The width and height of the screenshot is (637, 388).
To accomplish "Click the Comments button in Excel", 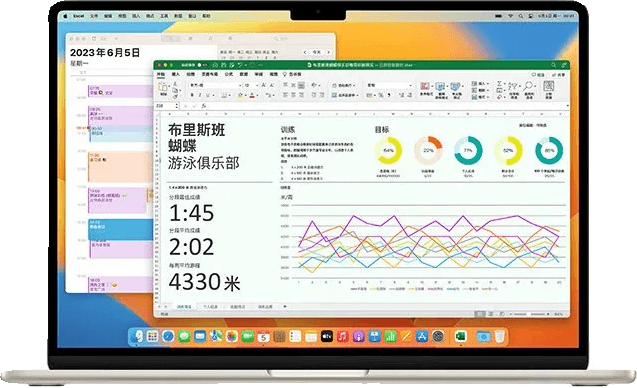I will [x=538, y=75].
